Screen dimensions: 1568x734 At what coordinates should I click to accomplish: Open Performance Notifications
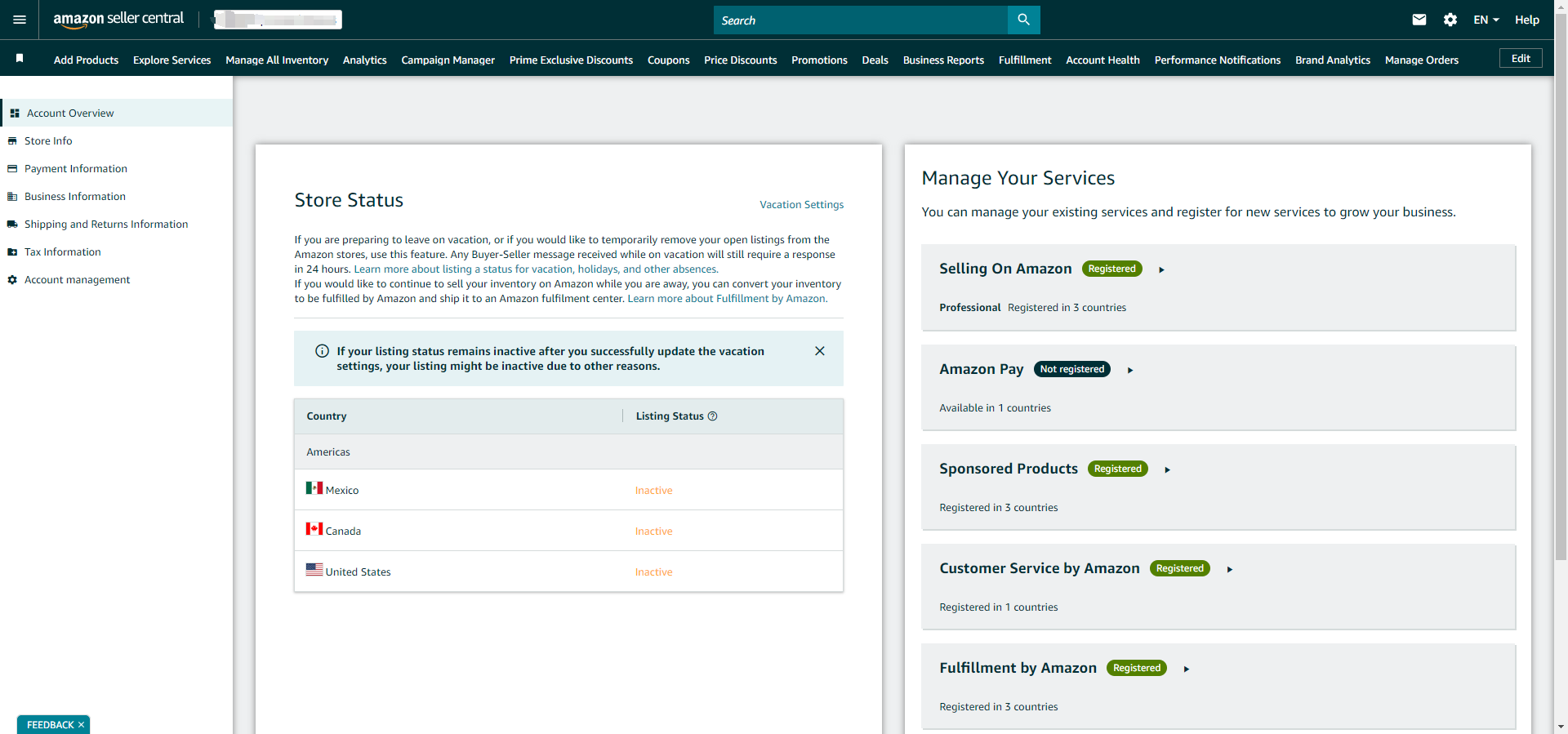[1217, 60]
